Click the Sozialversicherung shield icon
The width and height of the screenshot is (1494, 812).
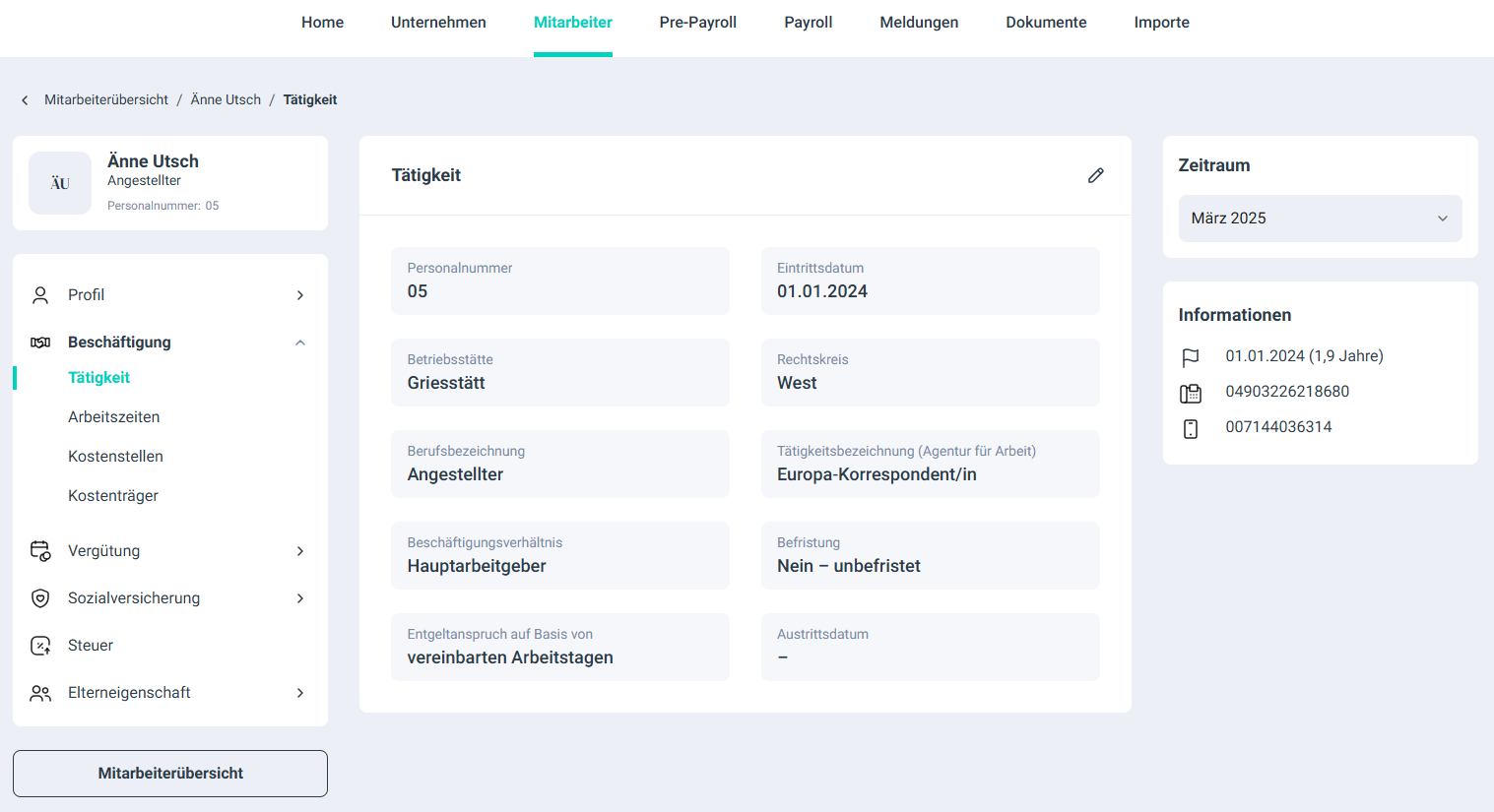click(x=40, y=598)
